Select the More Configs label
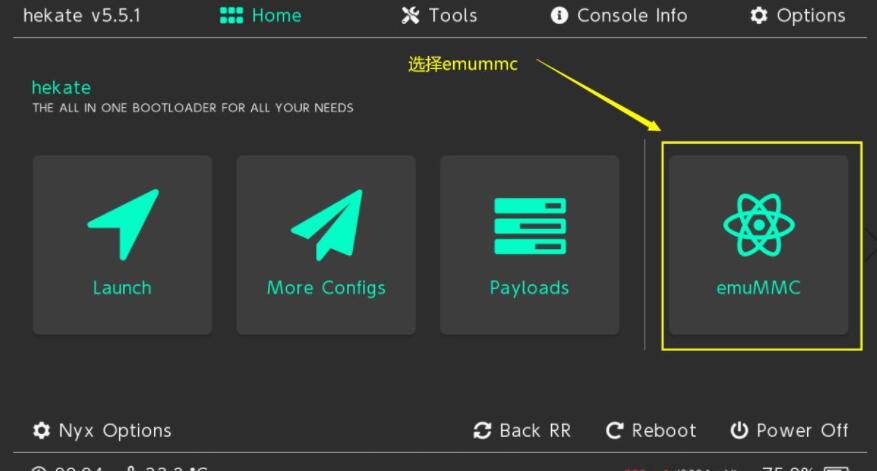The height and width of the screenshot is (471, 877). [x=326, y=288]
